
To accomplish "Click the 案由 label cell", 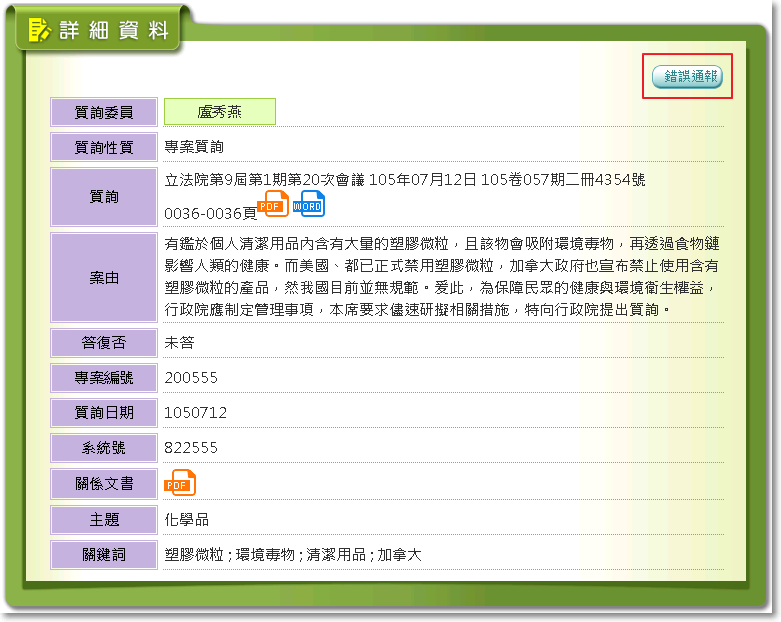I will pyautogui.click(x=104, y=277).
